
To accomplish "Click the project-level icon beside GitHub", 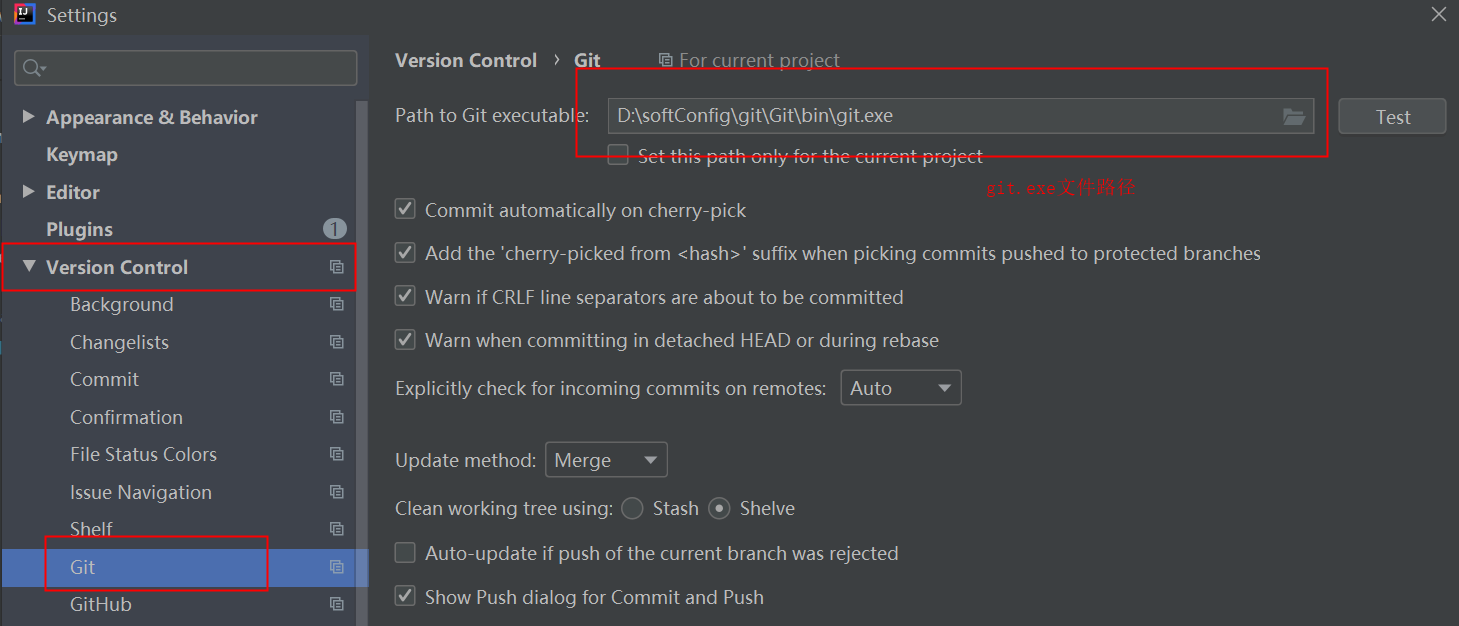I will 337,604.
